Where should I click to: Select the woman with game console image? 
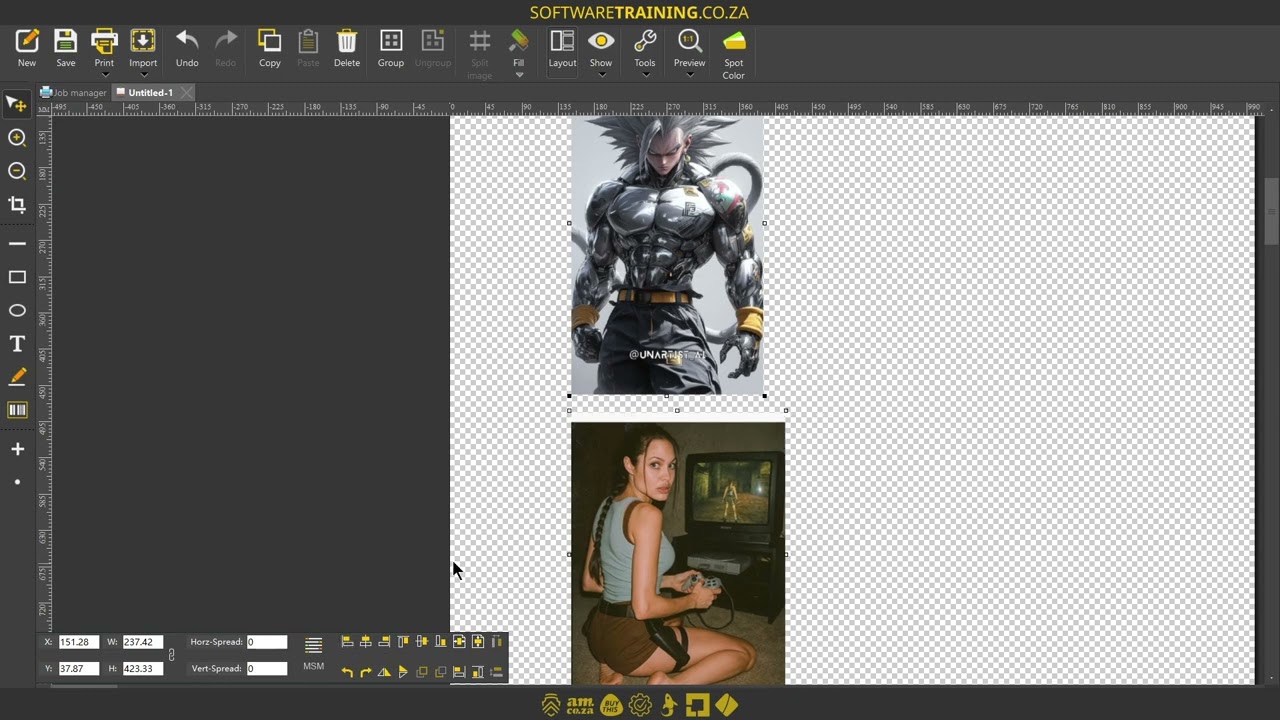tap(678, 553)
